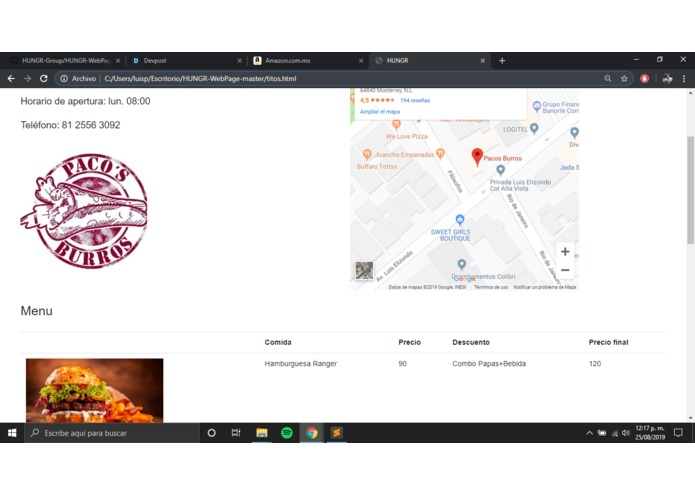Image resolution: width=695 pixels, height=494 pixels.
Task: Click the page vertical scrollbar thumb
Action: [690, 190]
